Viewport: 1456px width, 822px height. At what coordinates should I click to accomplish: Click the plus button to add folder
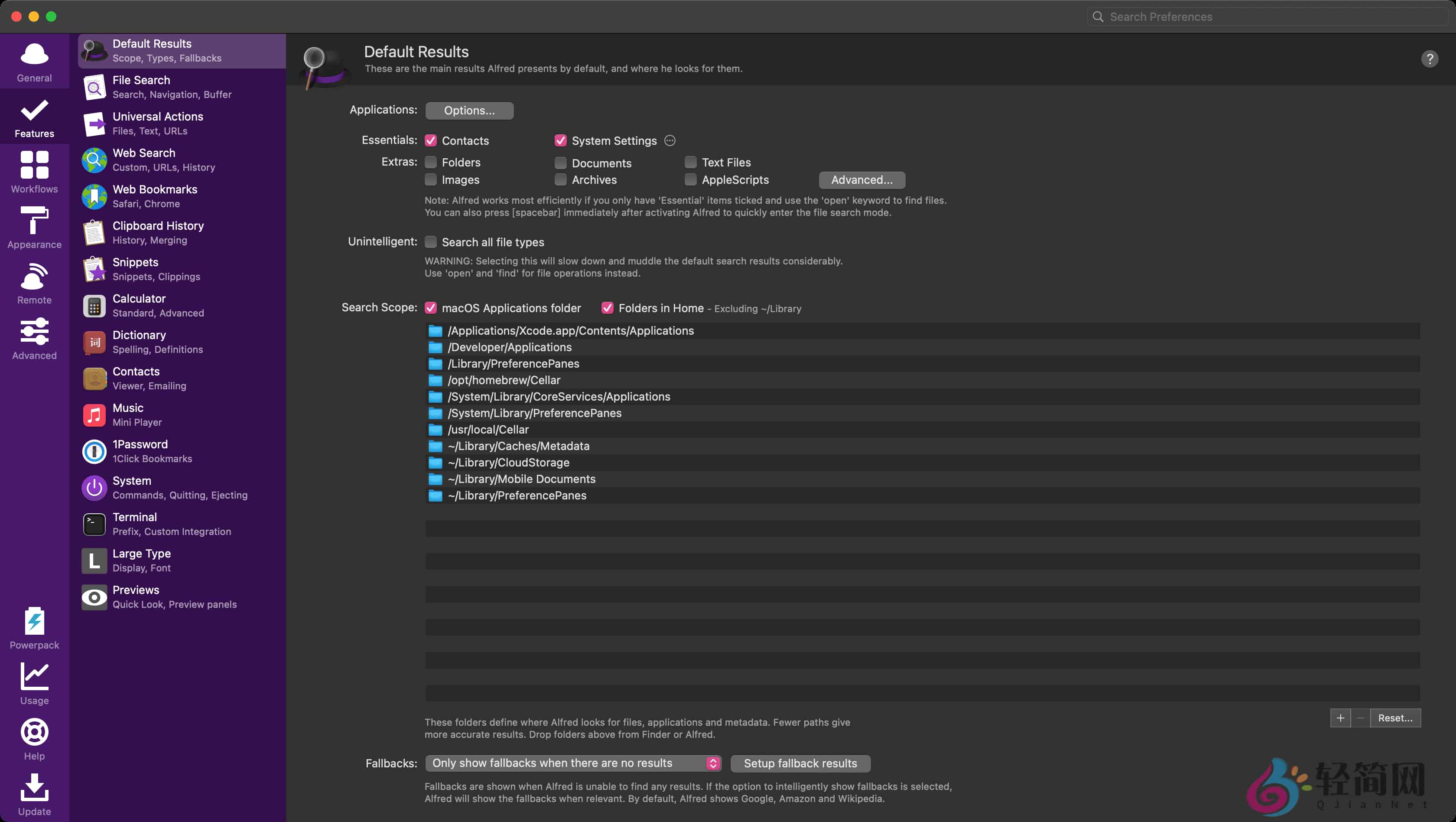(x=1340, y=718)
